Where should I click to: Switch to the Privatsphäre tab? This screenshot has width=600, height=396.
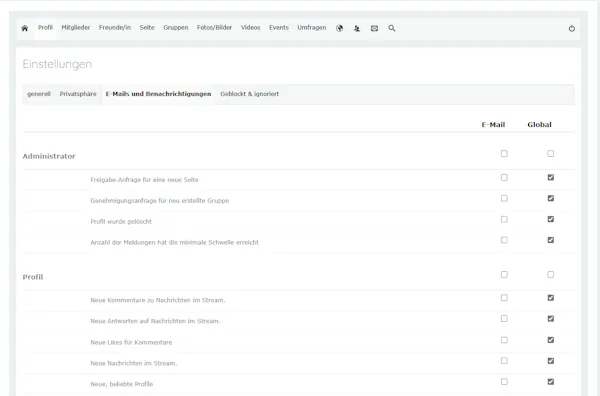tap(78, 94)
